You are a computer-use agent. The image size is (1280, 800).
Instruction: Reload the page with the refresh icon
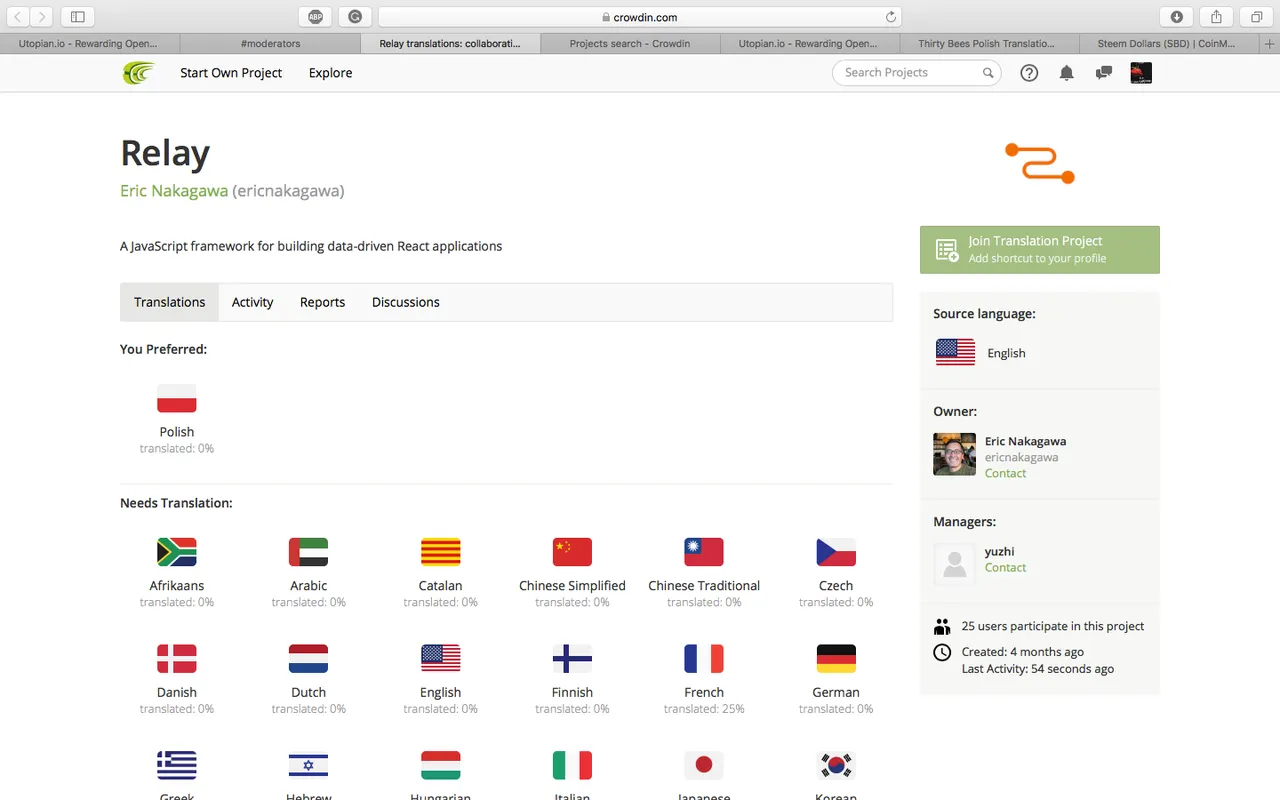point(891,17)
